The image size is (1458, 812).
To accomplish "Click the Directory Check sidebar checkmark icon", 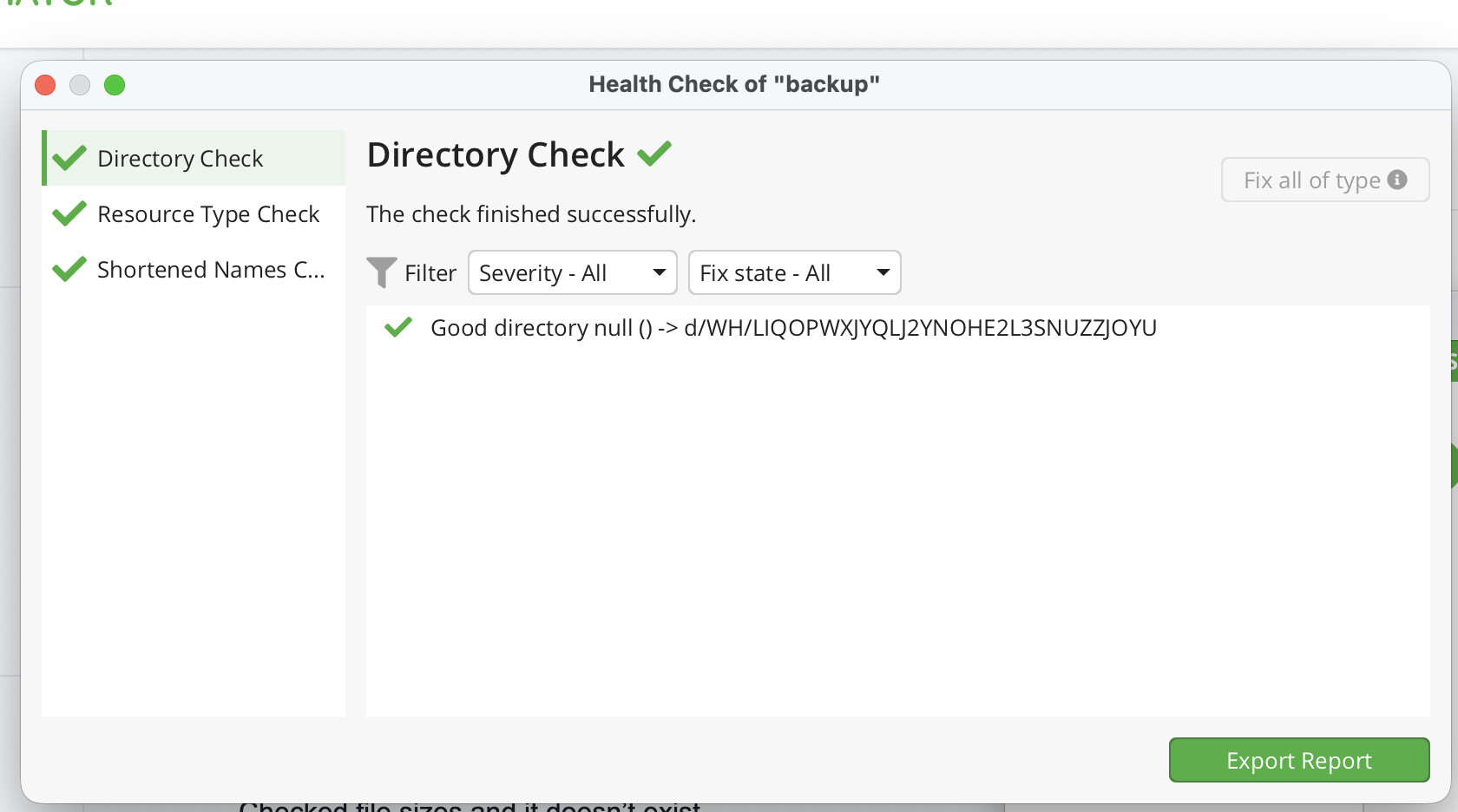I will click(x=69, y=158).
